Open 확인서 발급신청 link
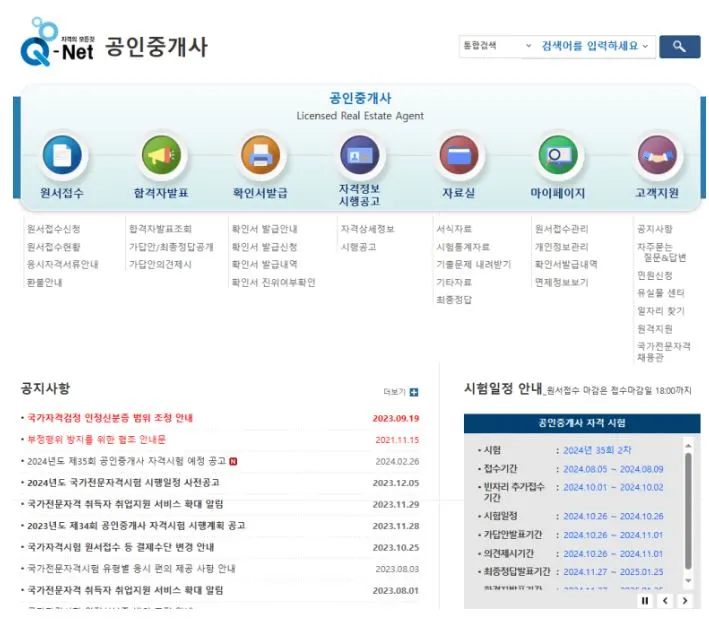Image resolution: width=709 pixels, height=622 pixels. point(265,247)
